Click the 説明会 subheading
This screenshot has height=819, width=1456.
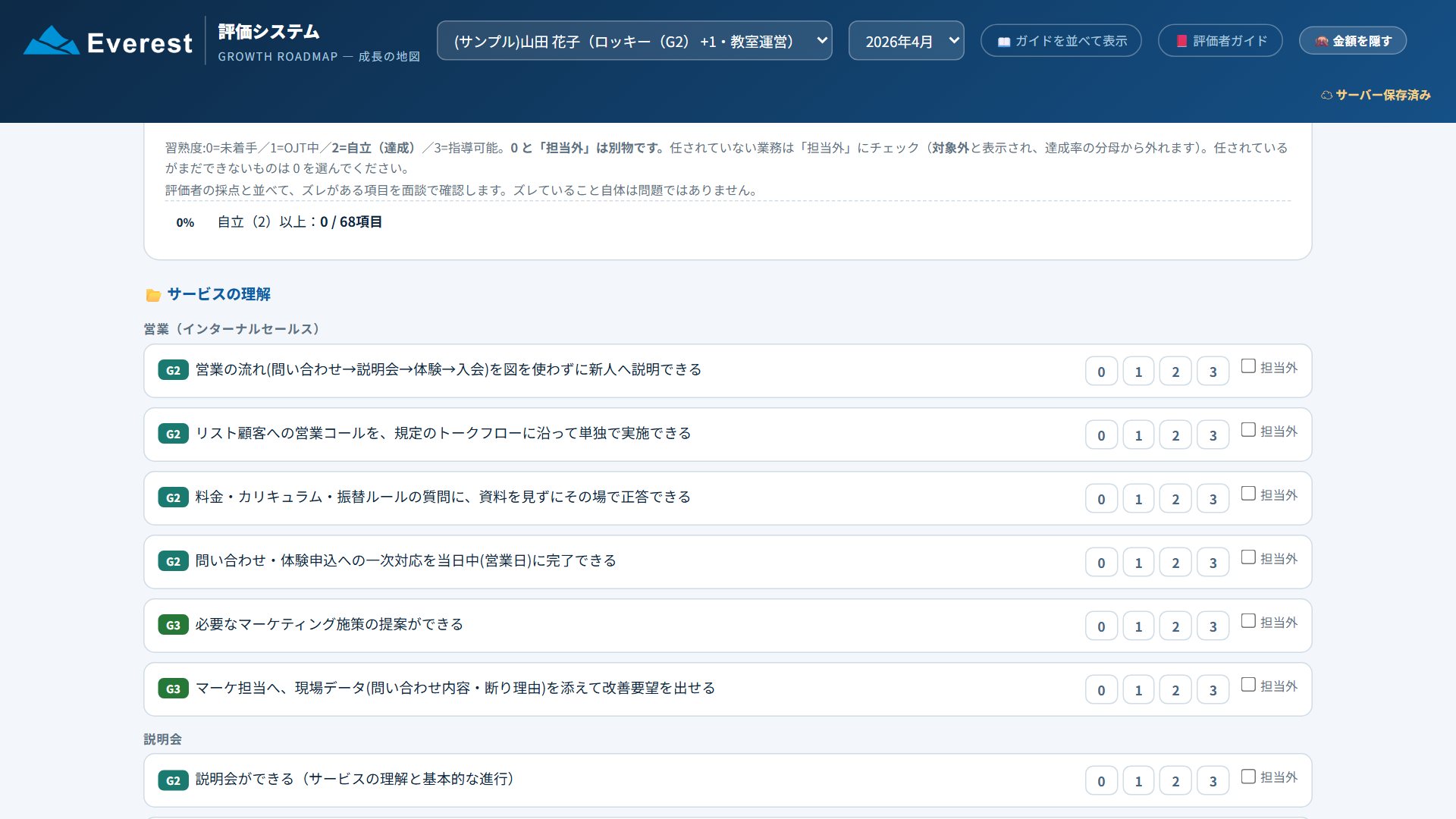click(x=163, y=739)
